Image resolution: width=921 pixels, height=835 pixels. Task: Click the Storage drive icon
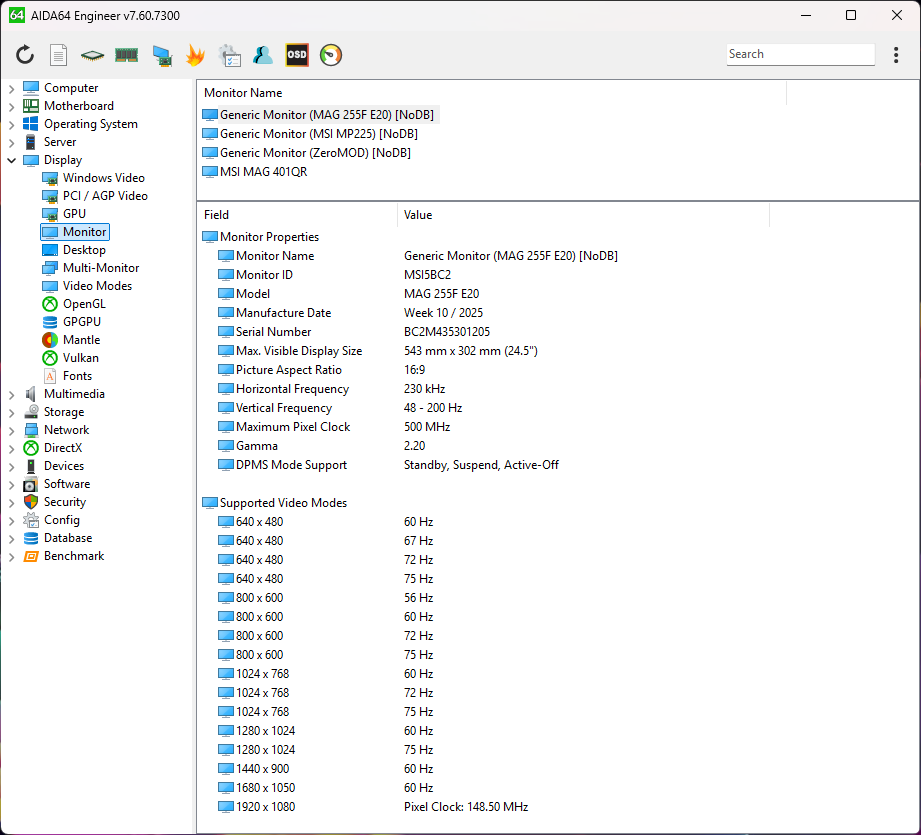[x=31, y=412]
